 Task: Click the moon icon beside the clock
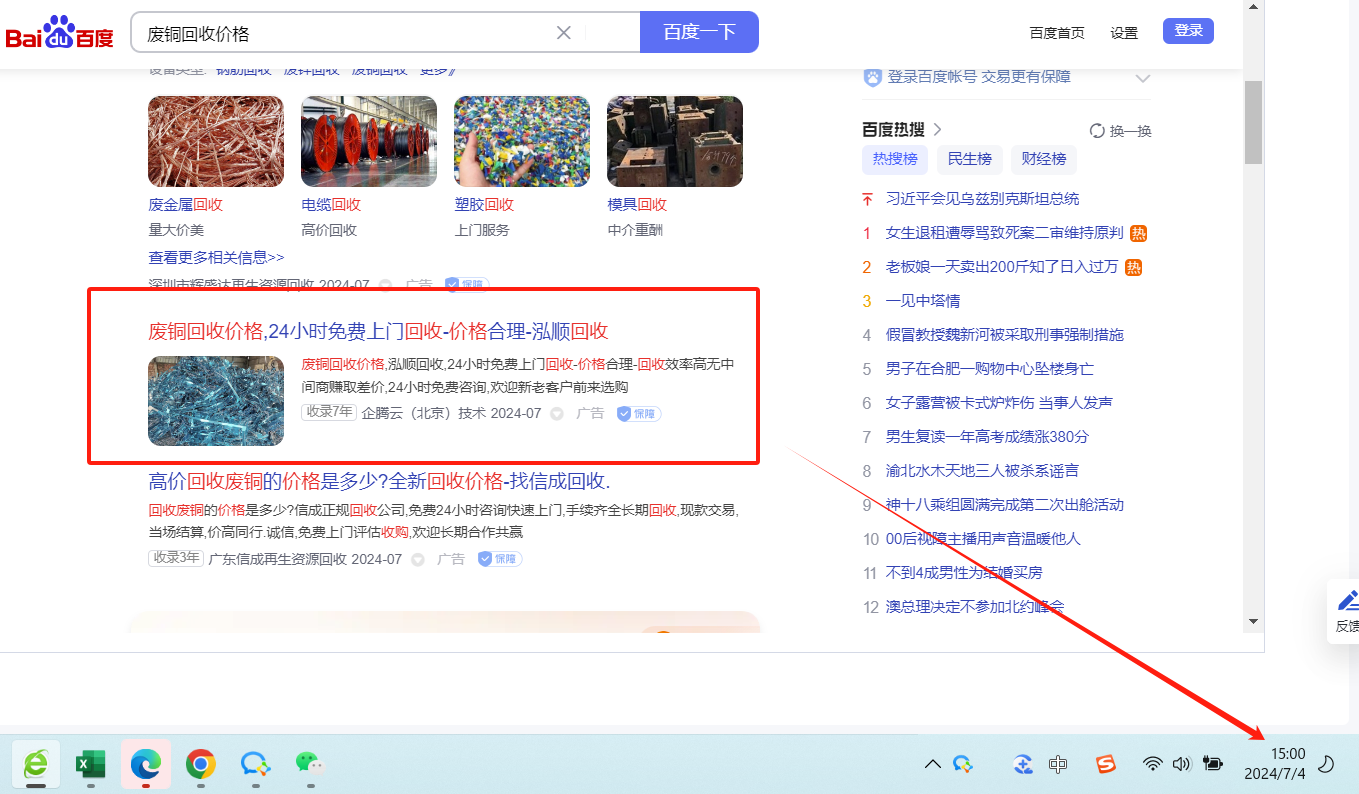(x=1326, y=765)
